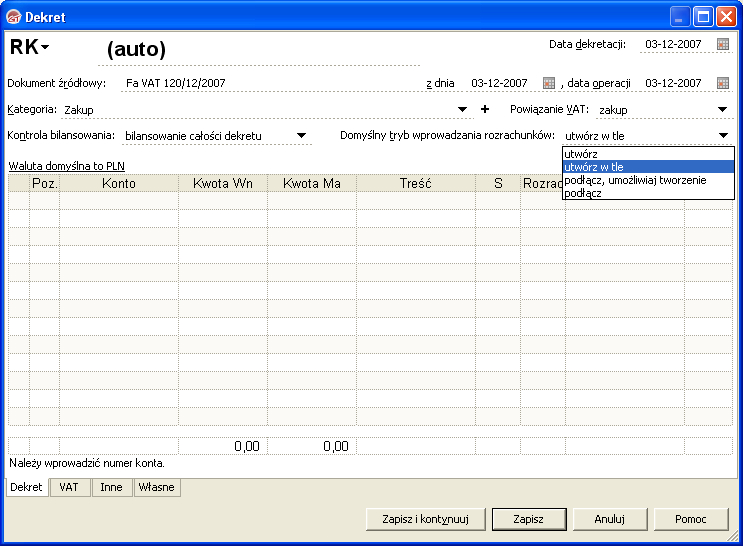
Task: Open the data operacji calendar picker
Action: [x=723, y=83]
